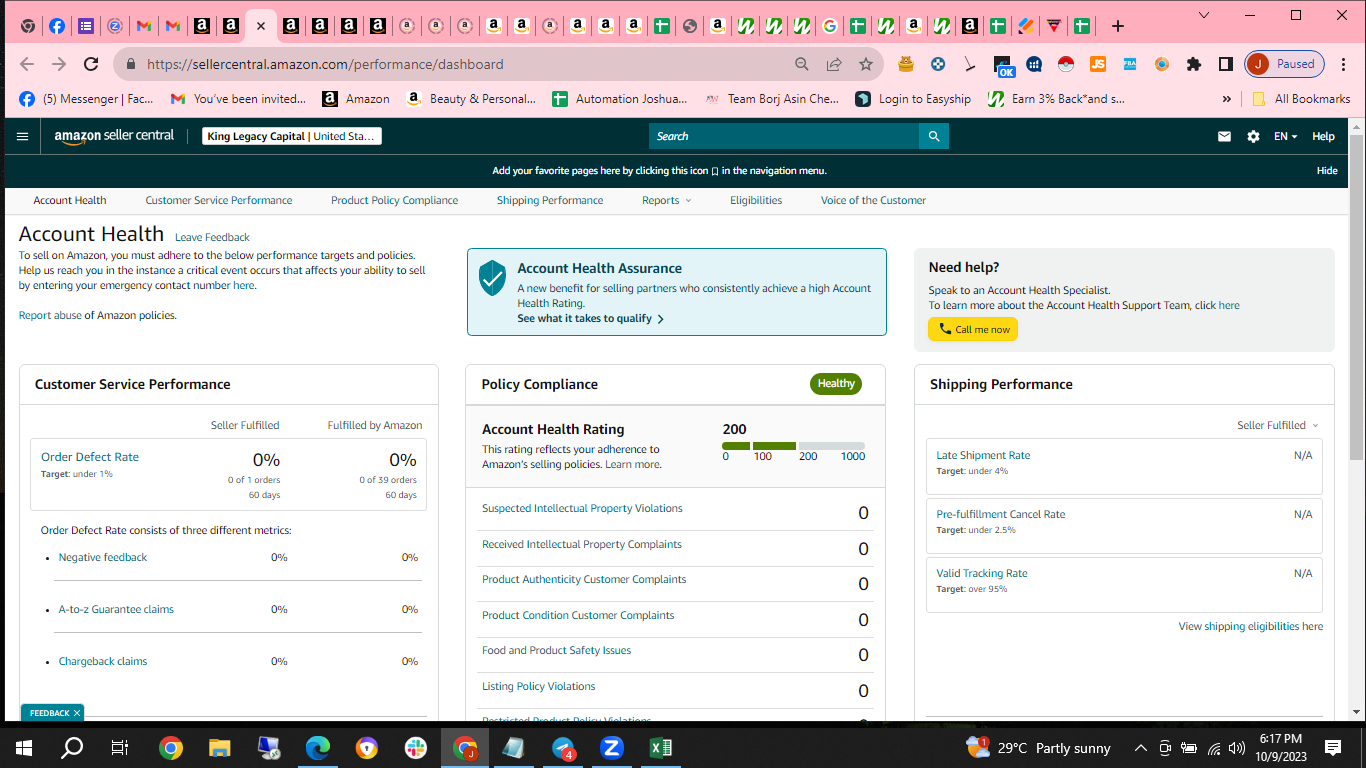The height and width of the screenshot is (768, 1366).
Task: Open the Seller Central settings gear
Action: (x=1253, y=136)
